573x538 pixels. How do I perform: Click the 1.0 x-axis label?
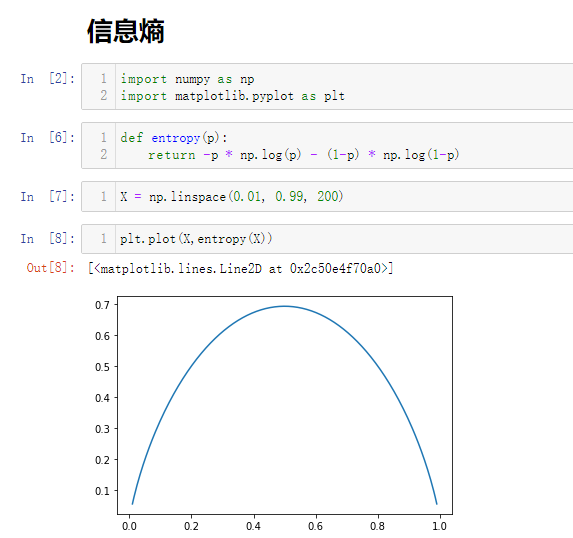point(440,526)
